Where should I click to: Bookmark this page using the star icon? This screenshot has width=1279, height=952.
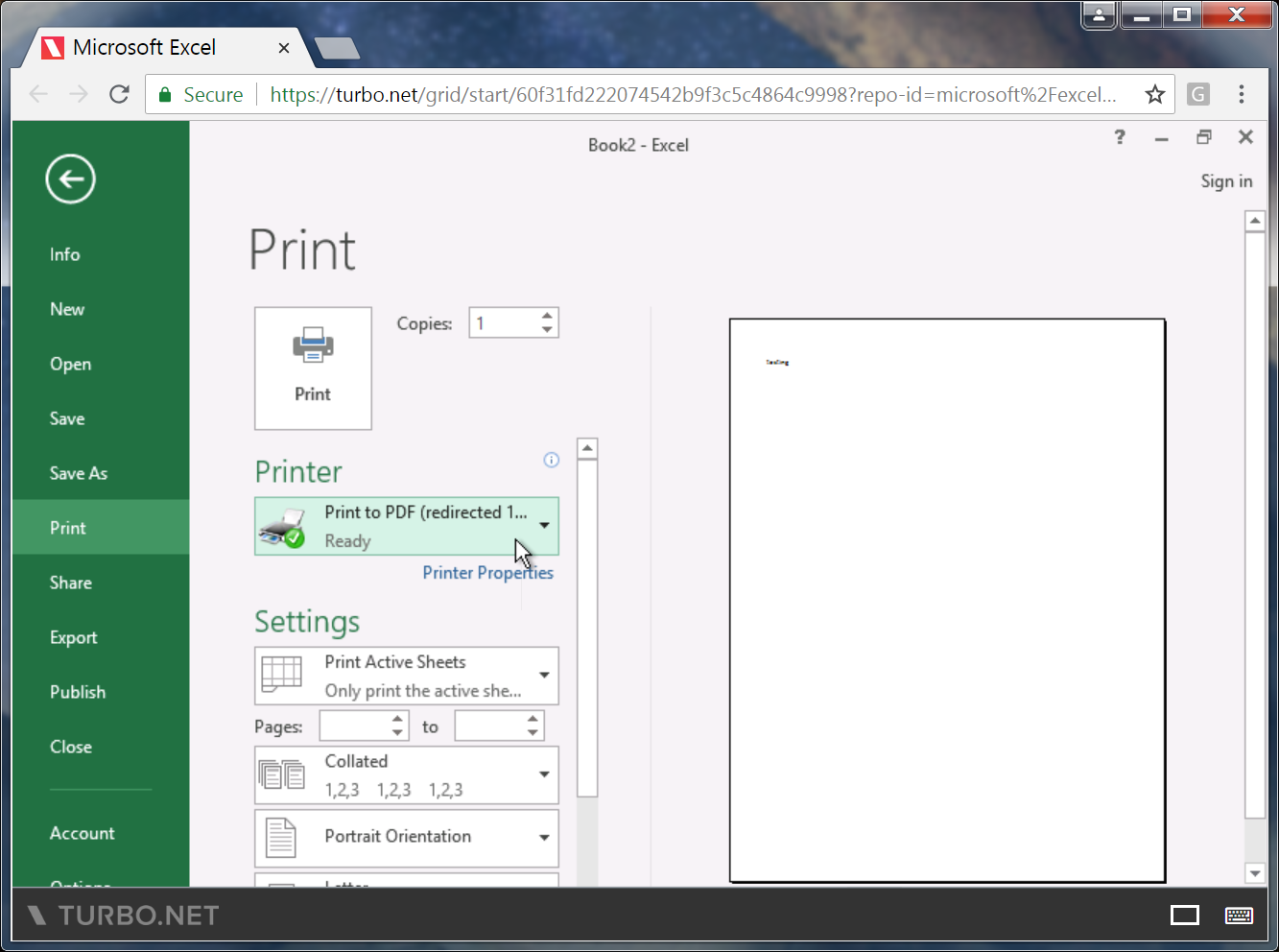(x=1154, y=93)
